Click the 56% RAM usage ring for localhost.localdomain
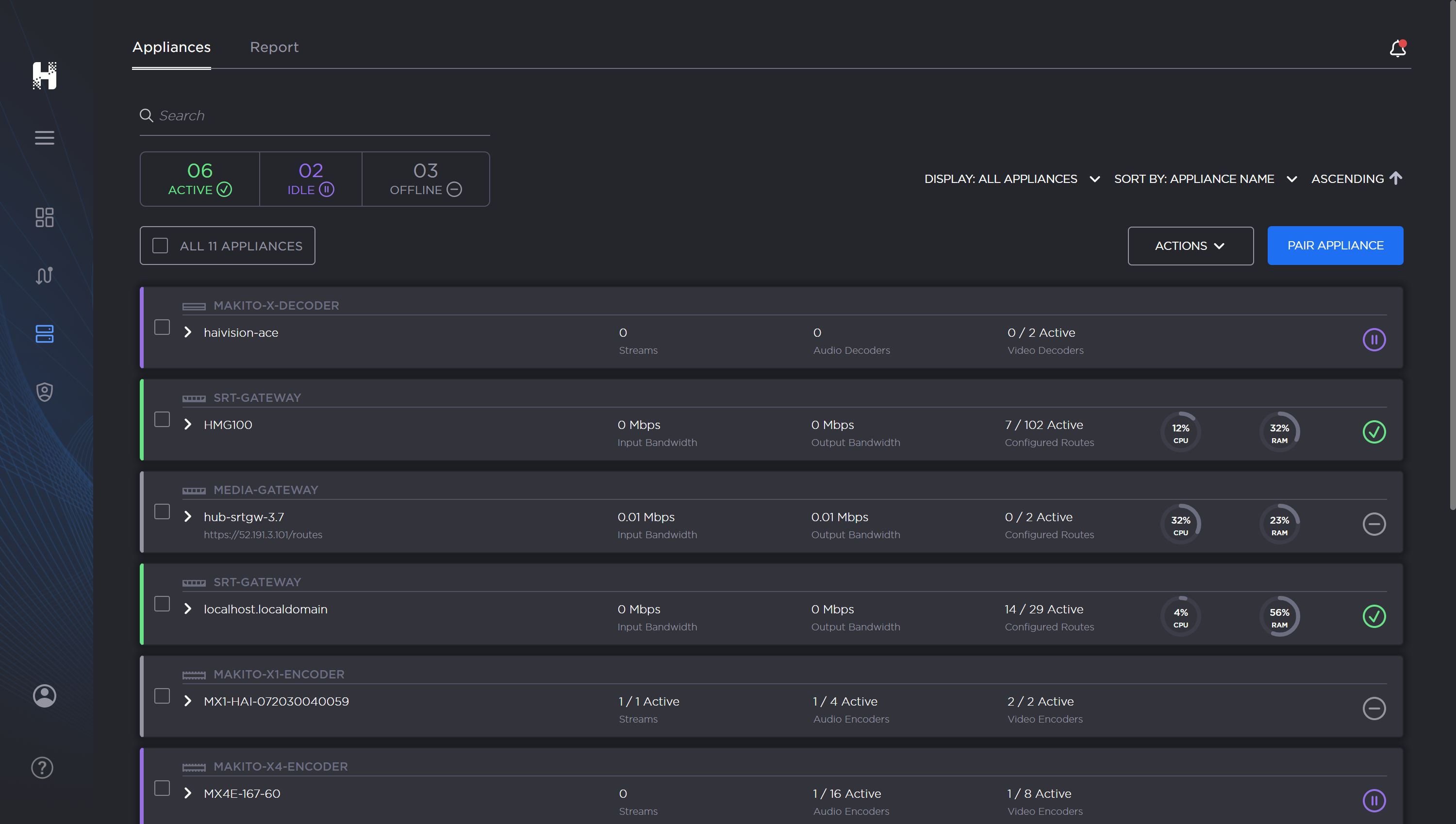The image size is (1456, 824). click(x=1280, y=616)
